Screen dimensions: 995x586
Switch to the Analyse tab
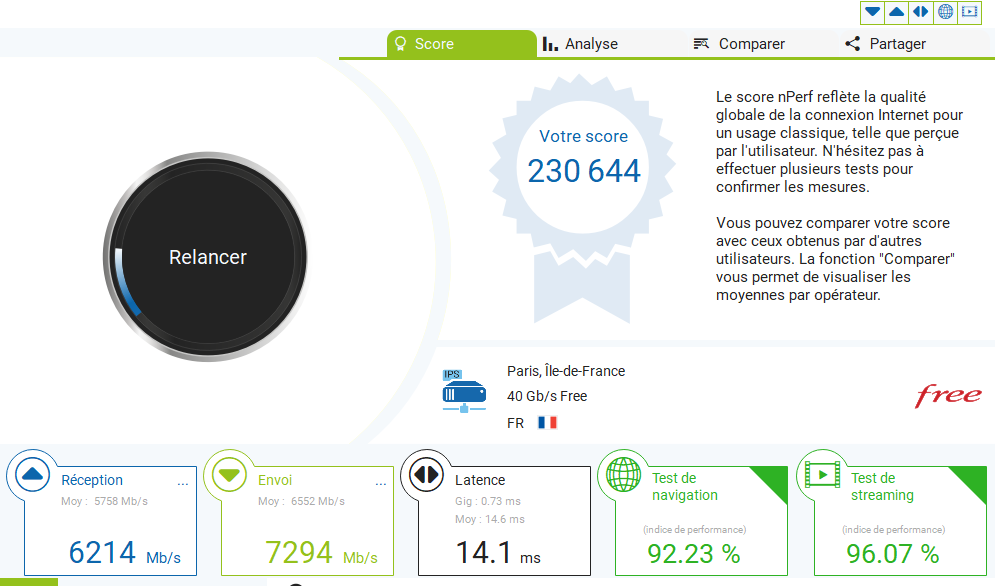point(581,44)
